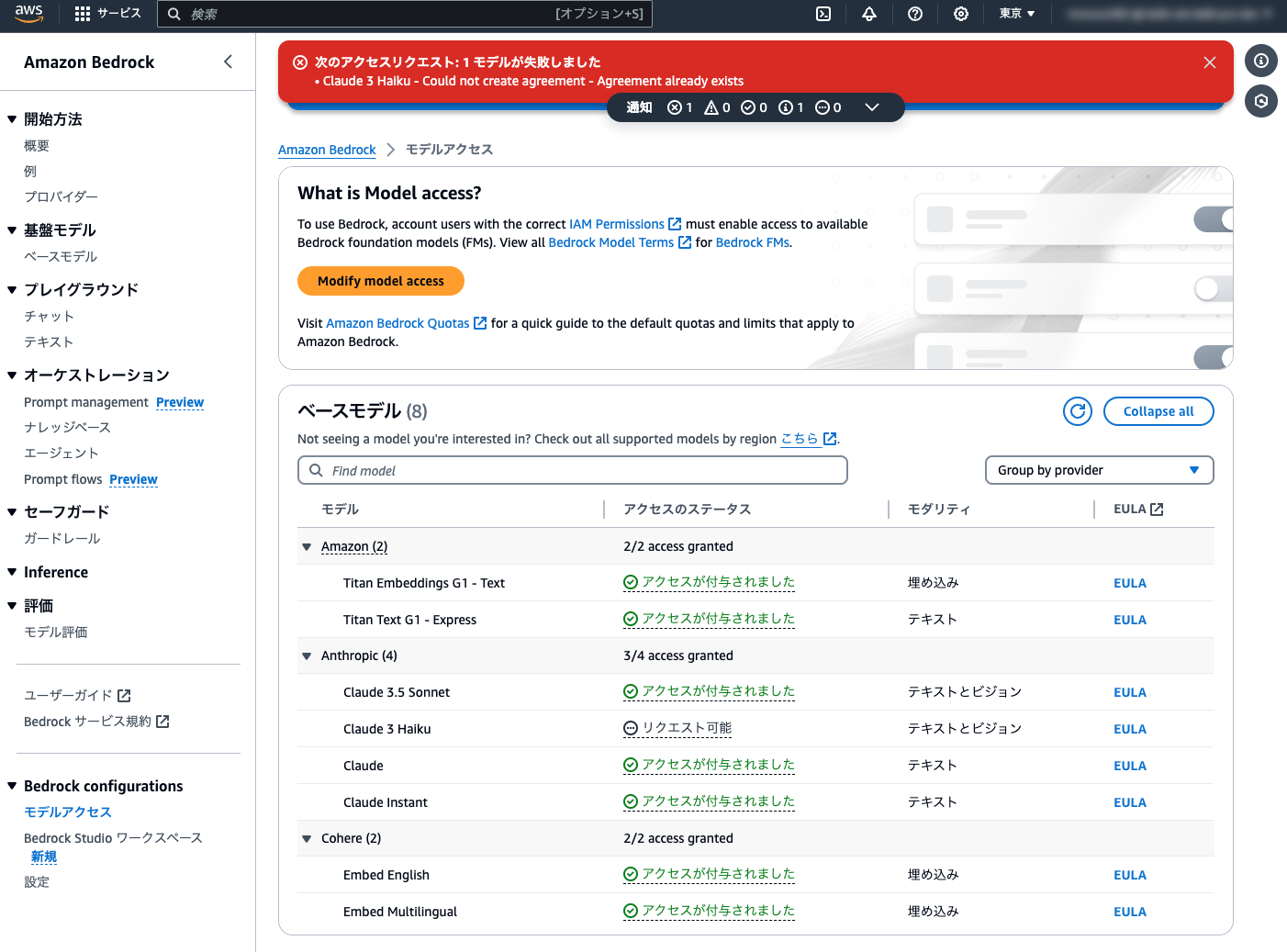Viewport: 1287px width, 952px height.
Task: Click Claude 3.5 Sonnet access granted status
Action: pos(709,691)
